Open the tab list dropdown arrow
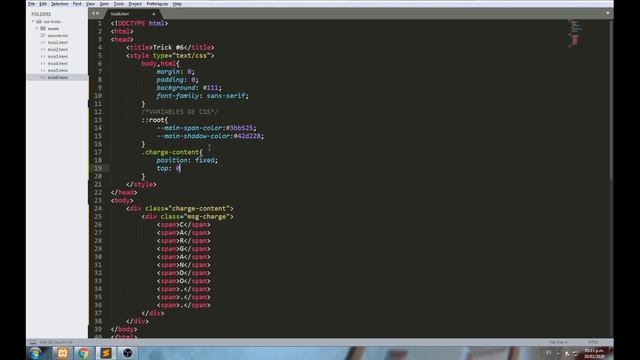The width and height of the screenshot is (640, 360). click(x=607, y=13)
